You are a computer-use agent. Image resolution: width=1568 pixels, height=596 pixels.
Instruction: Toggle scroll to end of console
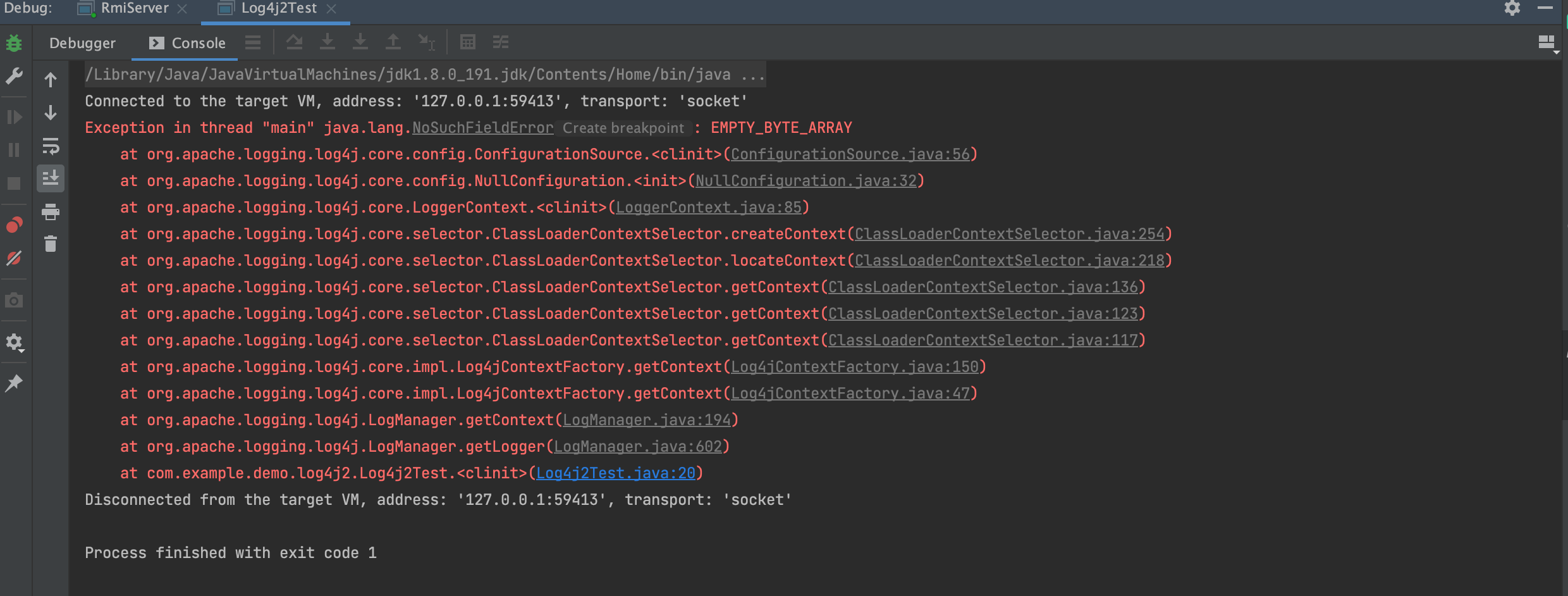(x=51, y=178)
